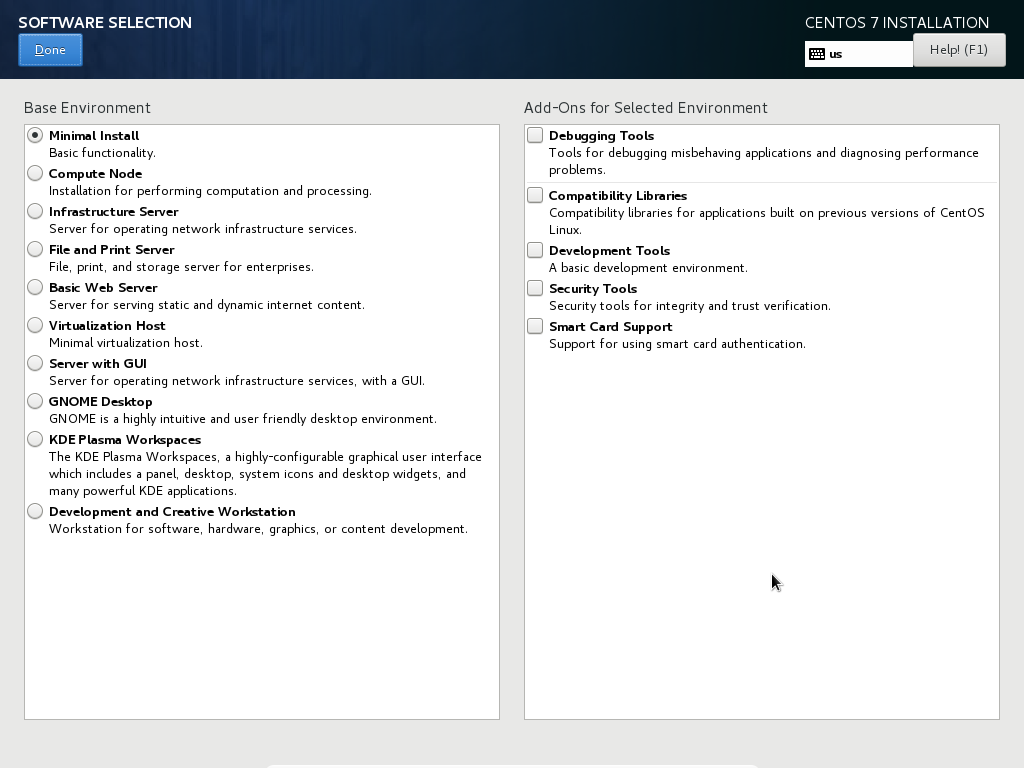The image size is (1024, 768).
Task: Click the Done button
Action: (50, 50)
